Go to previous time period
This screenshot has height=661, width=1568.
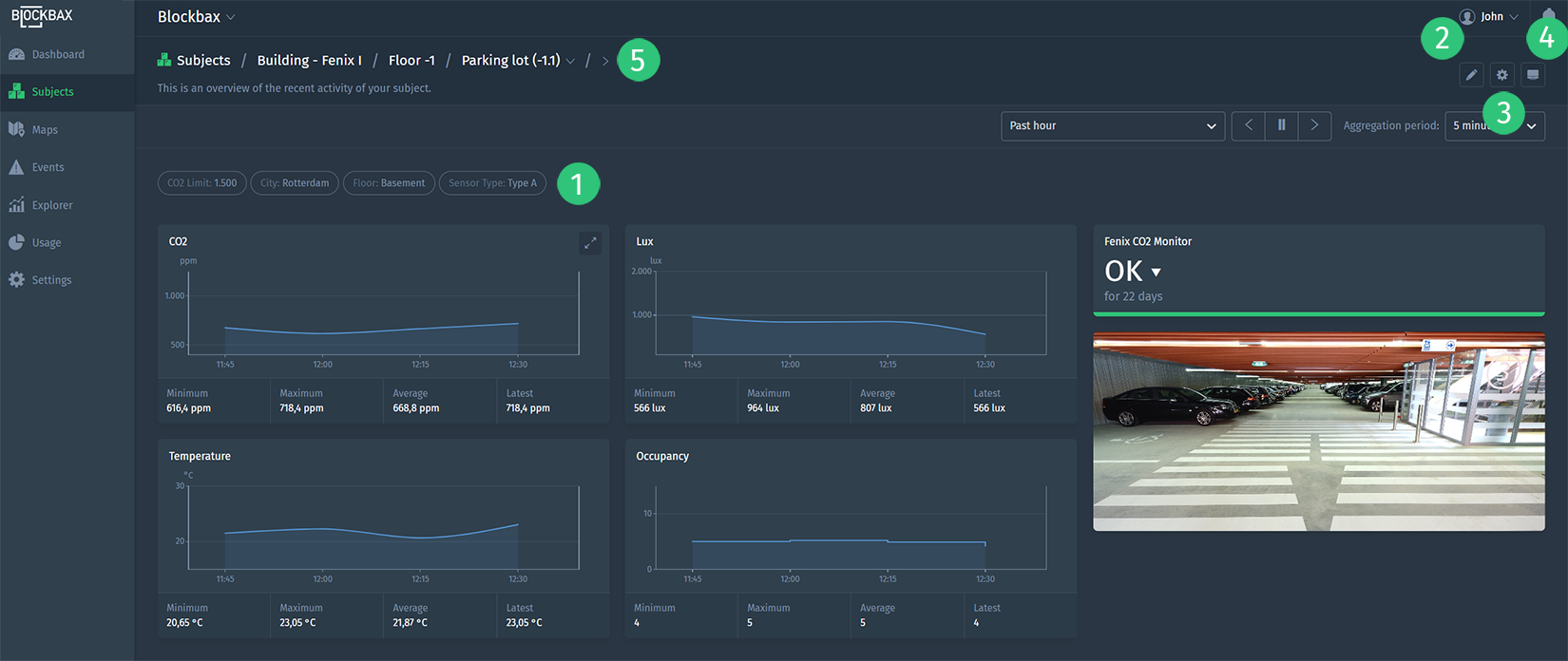(1248, 125)
